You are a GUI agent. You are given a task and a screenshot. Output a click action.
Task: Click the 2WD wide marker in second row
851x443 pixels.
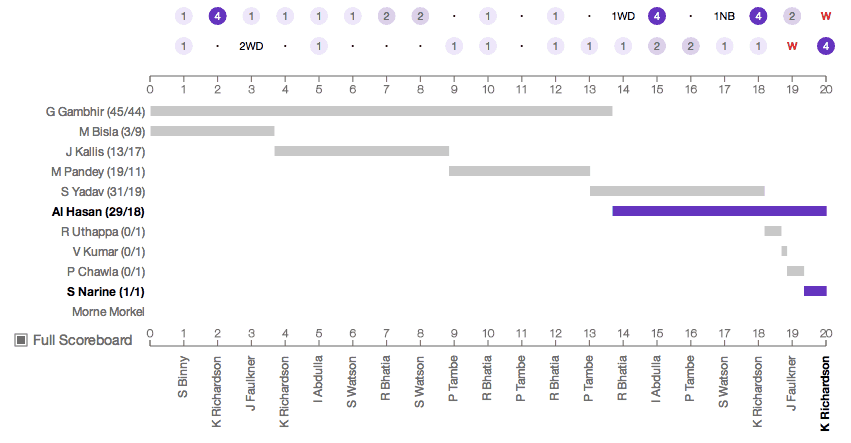point(251,46)
